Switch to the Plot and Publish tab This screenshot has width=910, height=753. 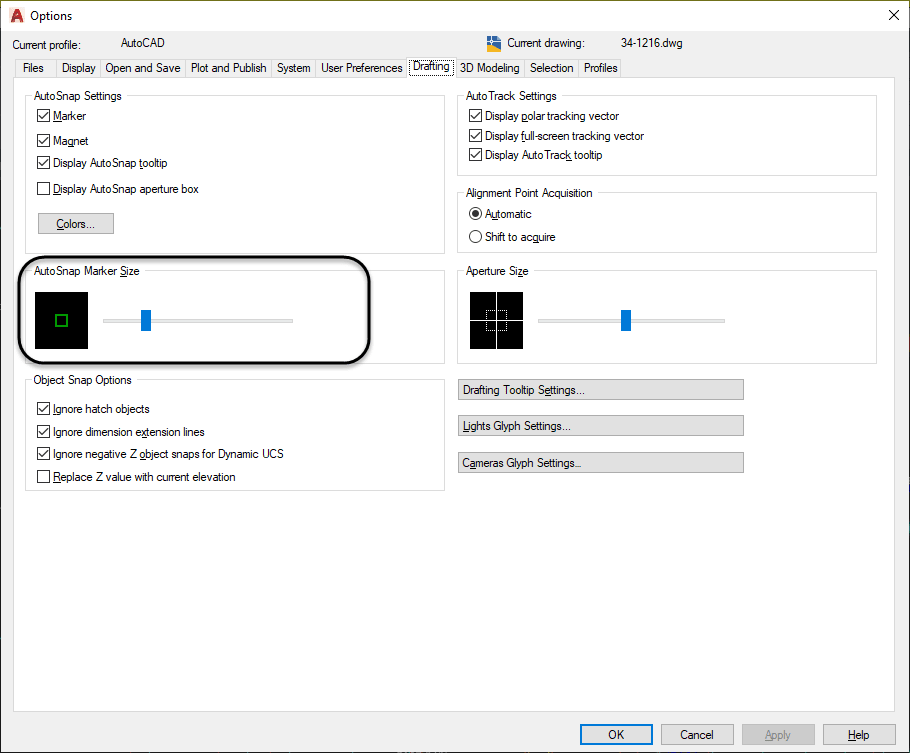tap(228, 67)
